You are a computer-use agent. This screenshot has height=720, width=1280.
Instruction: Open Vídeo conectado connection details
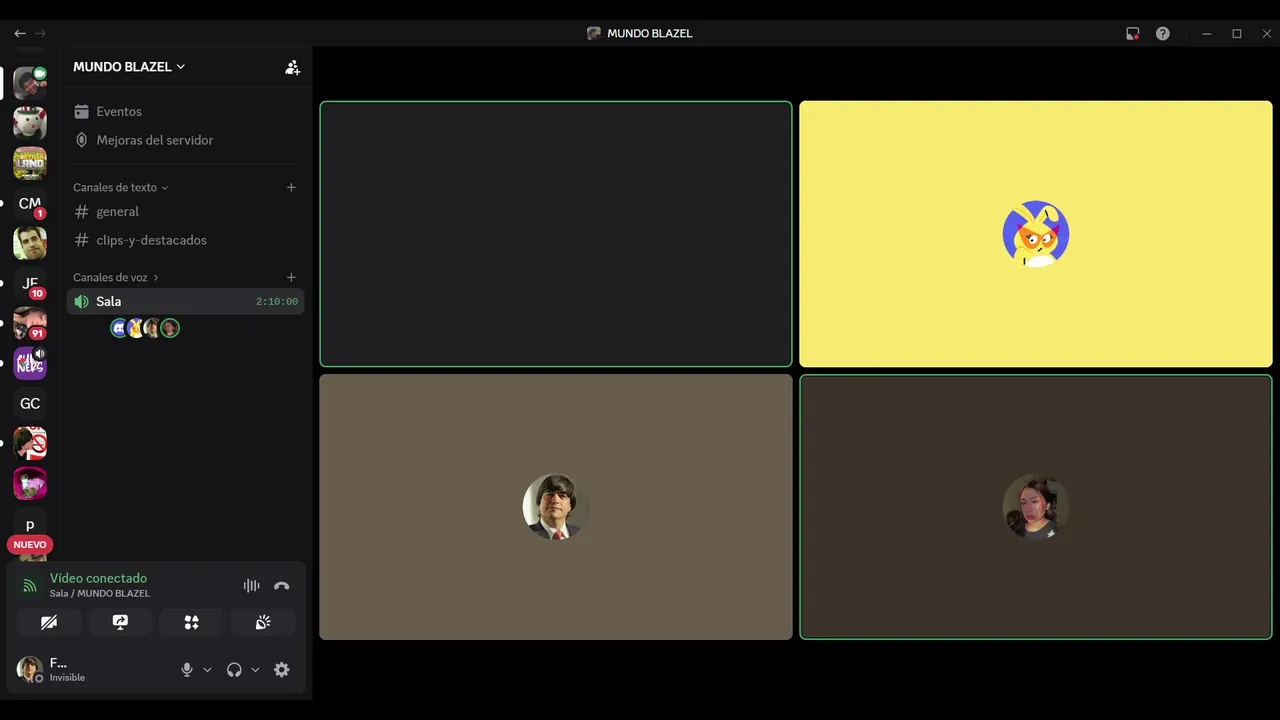98,578
